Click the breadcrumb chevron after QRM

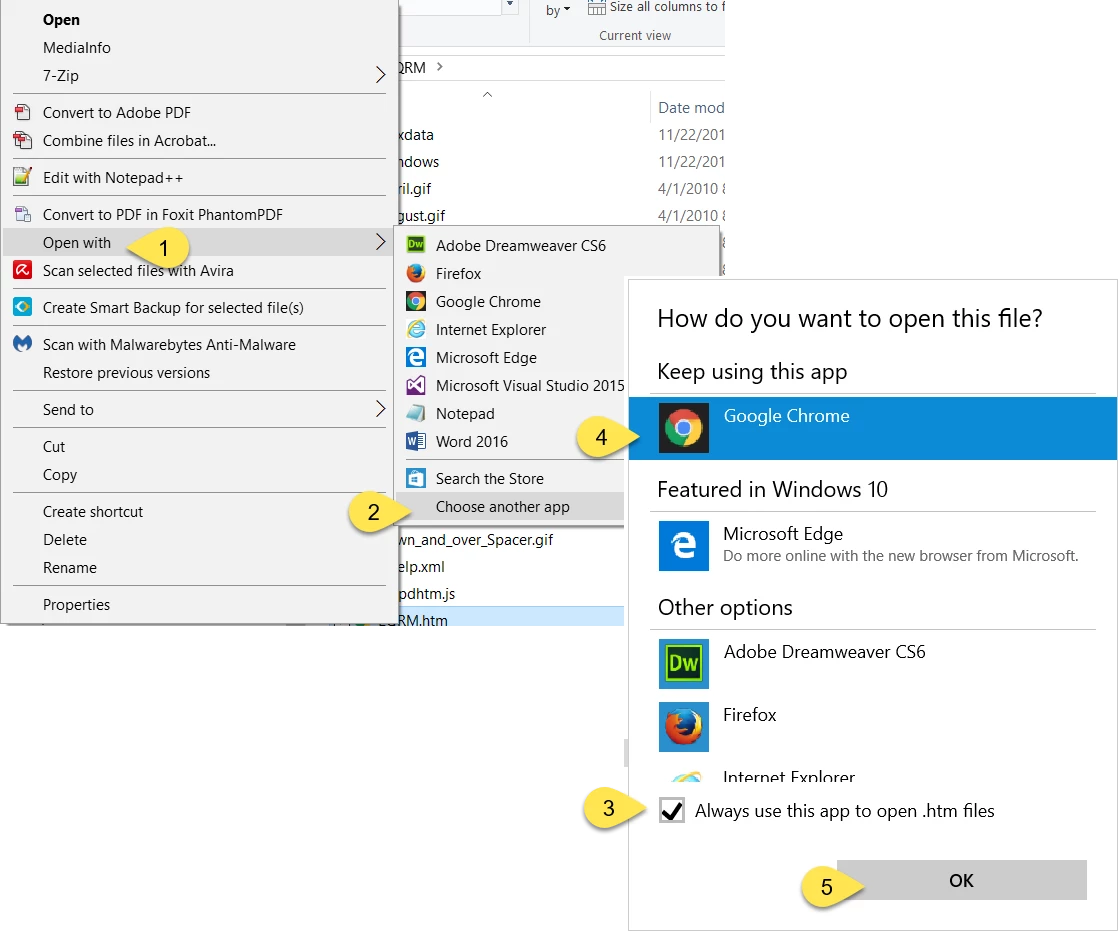click(440, 67)
